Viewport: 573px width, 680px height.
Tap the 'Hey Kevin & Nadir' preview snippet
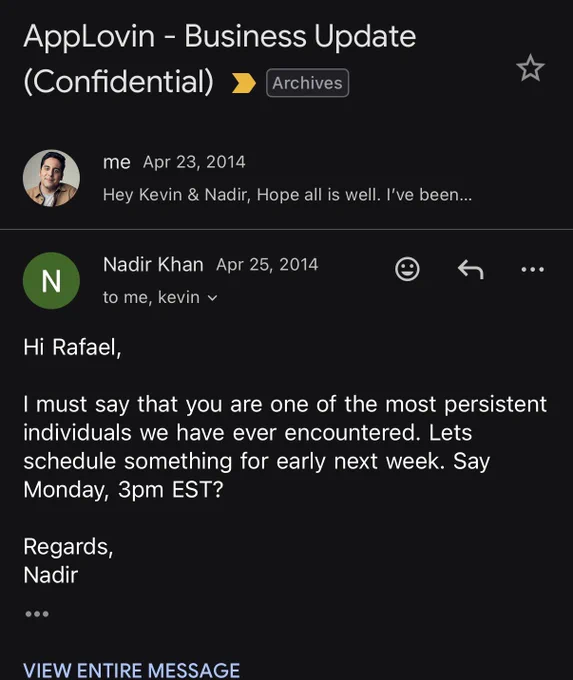(287, 195)
